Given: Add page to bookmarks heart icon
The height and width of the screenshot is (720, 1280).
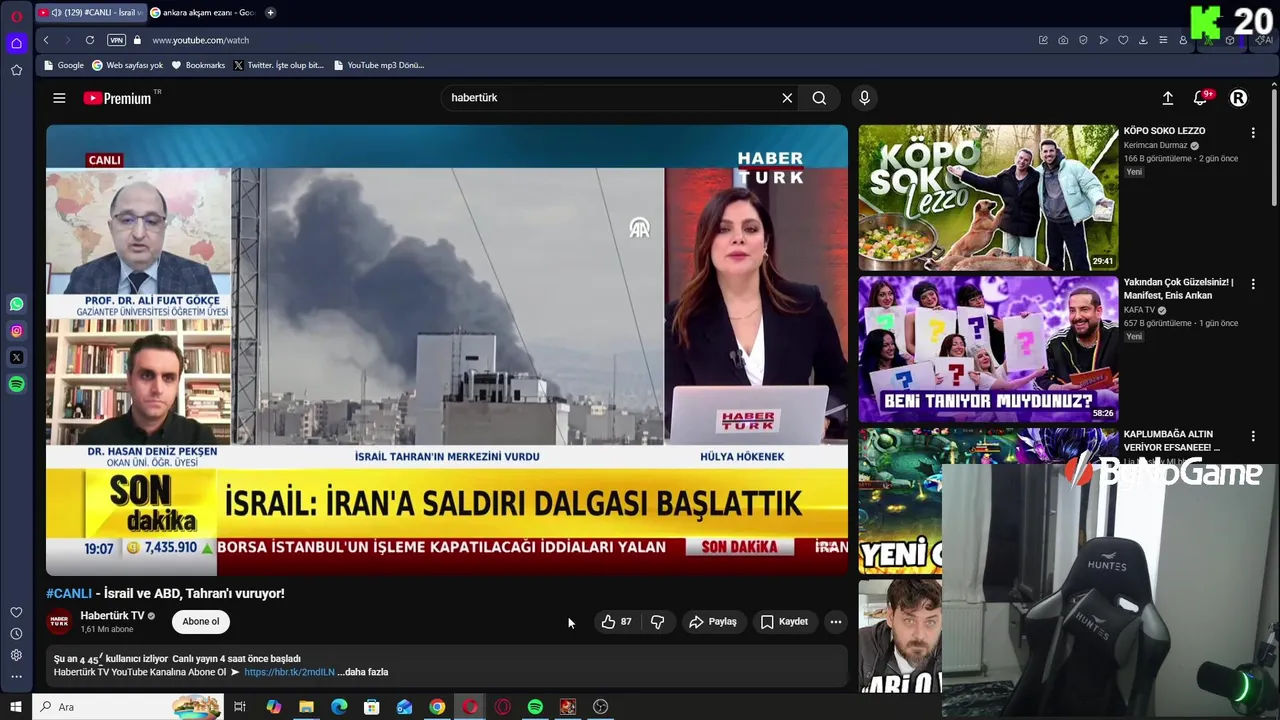Looking at the screenshot, I should coord(1123,40).
